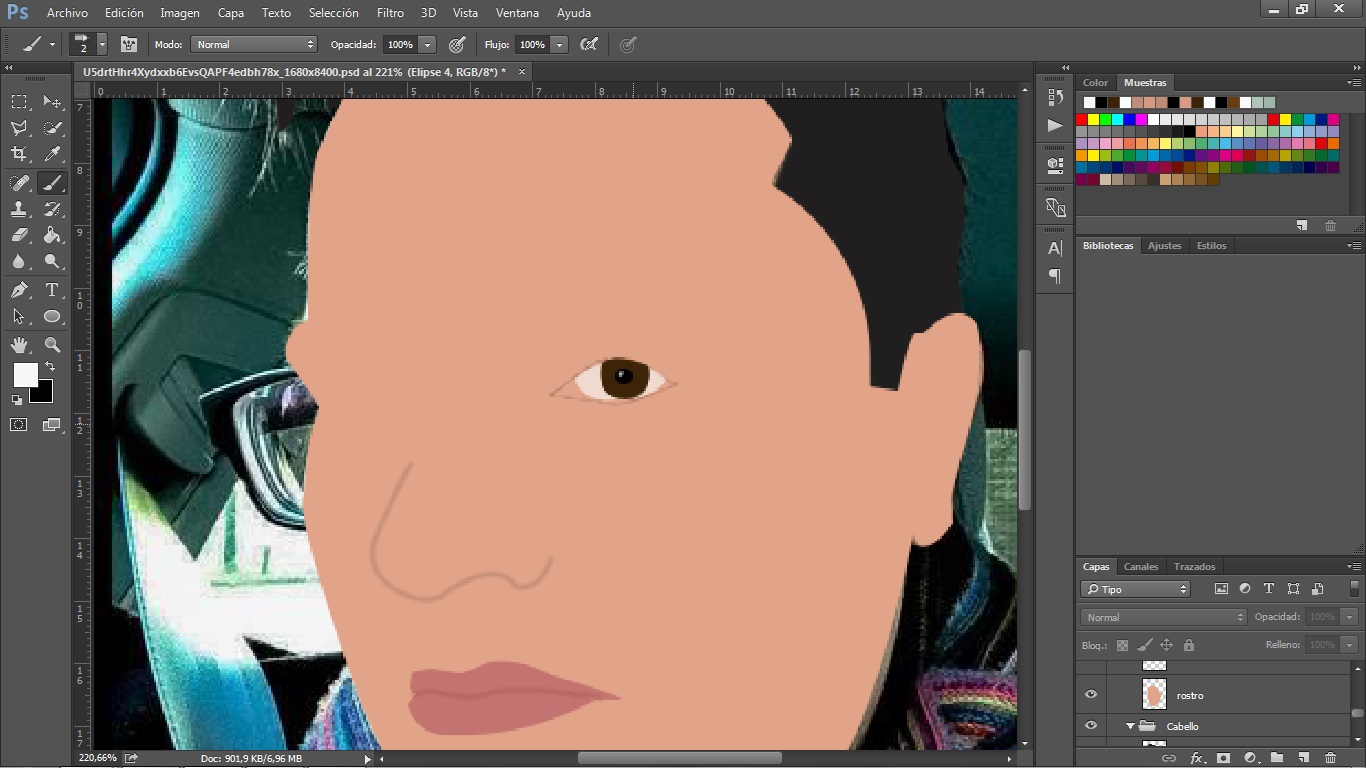Screen dimensions: 1366x768
Task: Select the Horizontal Type tool
Action: 52,290
